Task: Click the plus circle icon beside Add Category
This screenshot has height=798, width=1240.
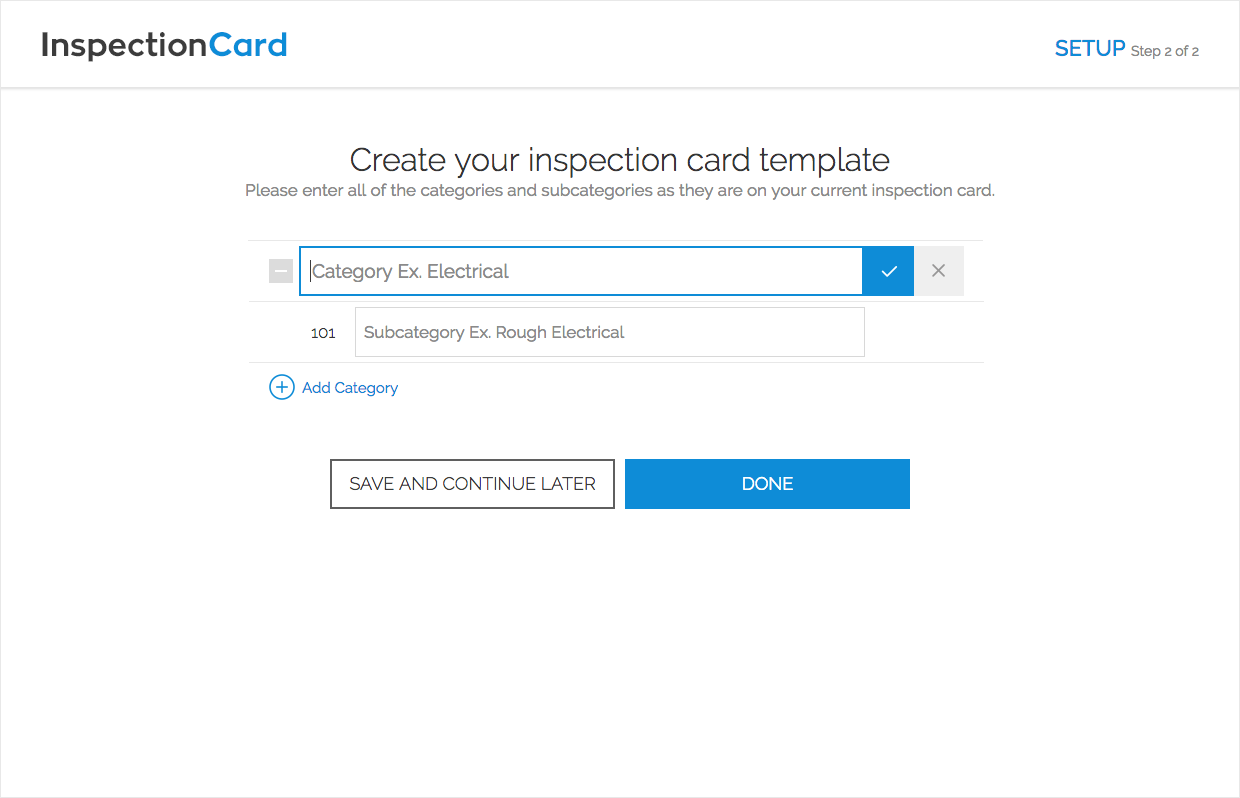Action: pyautogui.click(x=282, y=387)
